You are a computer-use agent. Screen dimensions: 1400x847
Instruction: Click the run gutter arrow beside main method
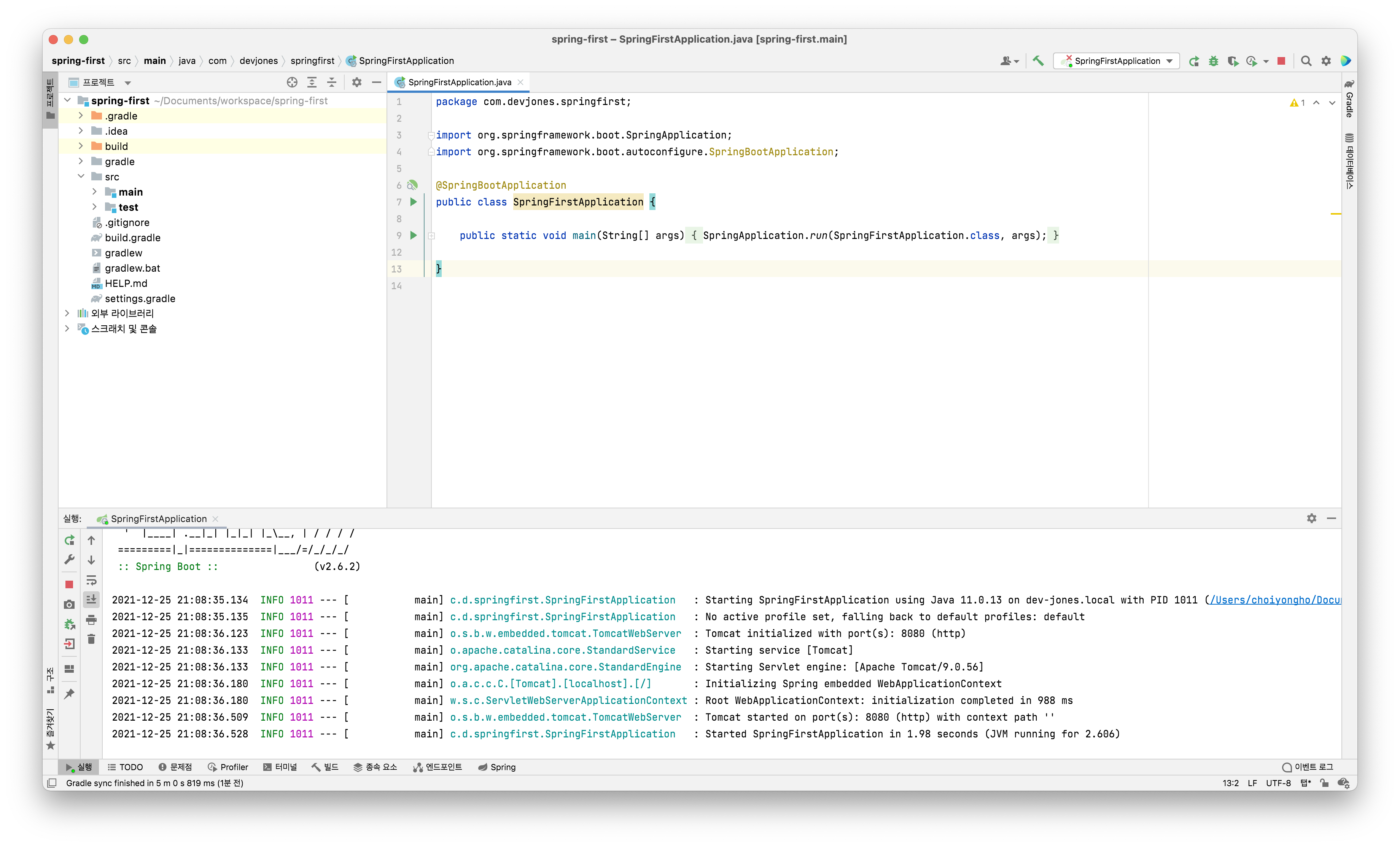[414, 235]
